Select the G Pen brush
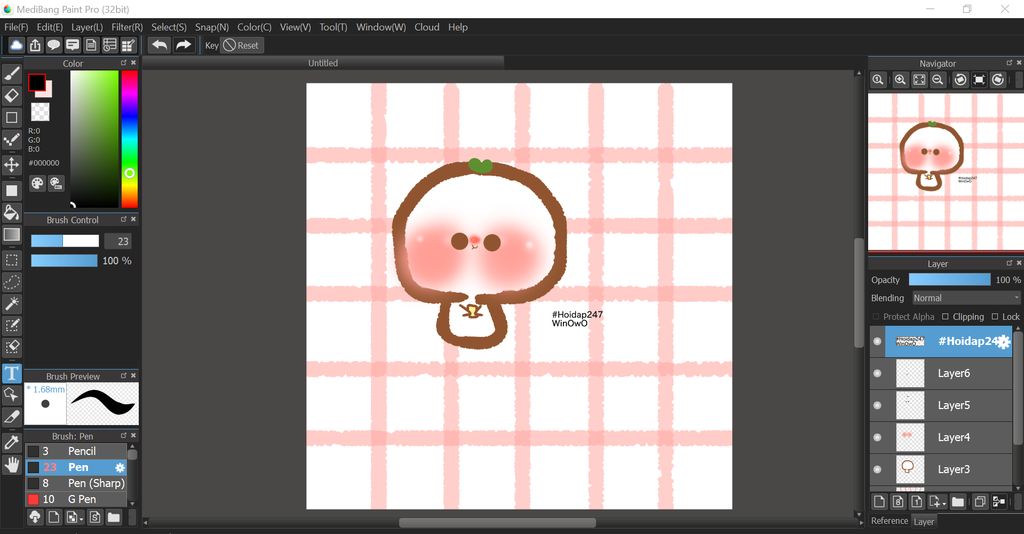Screen dimensions: 1024x534 (x=76, y=499)
